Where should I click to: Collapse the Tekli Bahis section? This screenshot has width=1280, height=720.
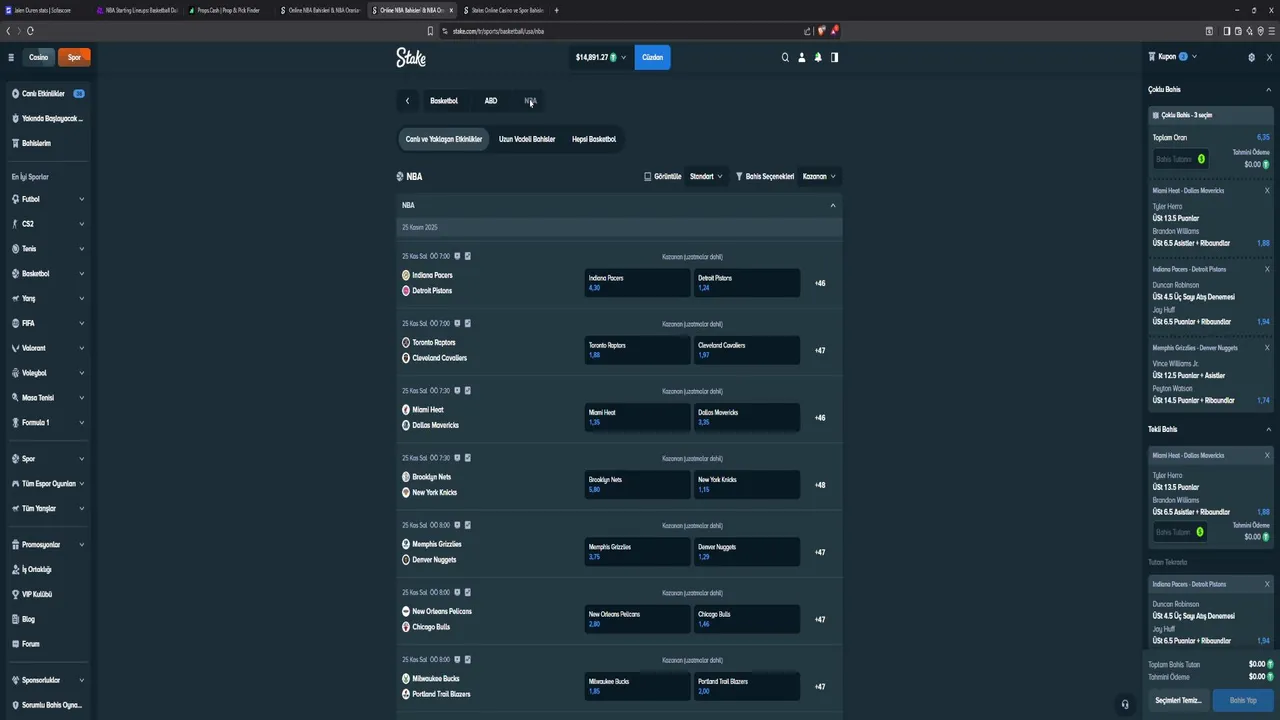1268,429
